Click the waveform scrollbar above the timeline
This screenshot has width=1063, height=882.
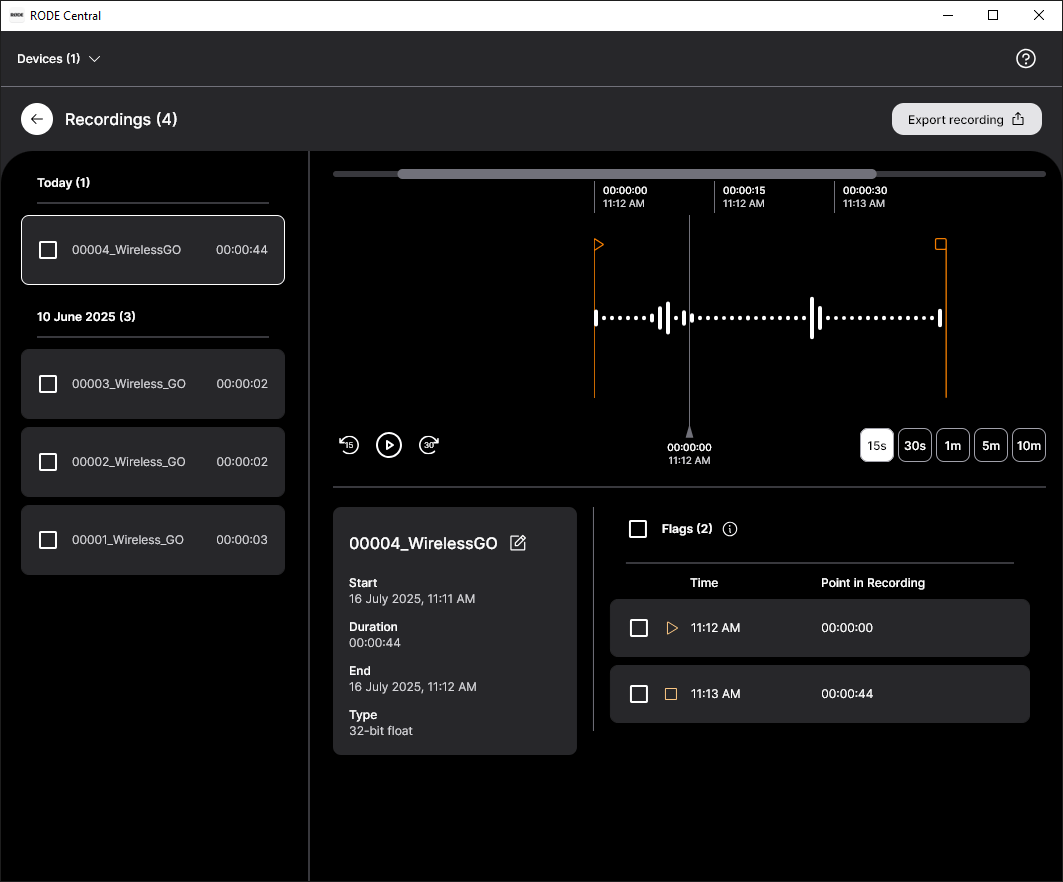point(636,173)
